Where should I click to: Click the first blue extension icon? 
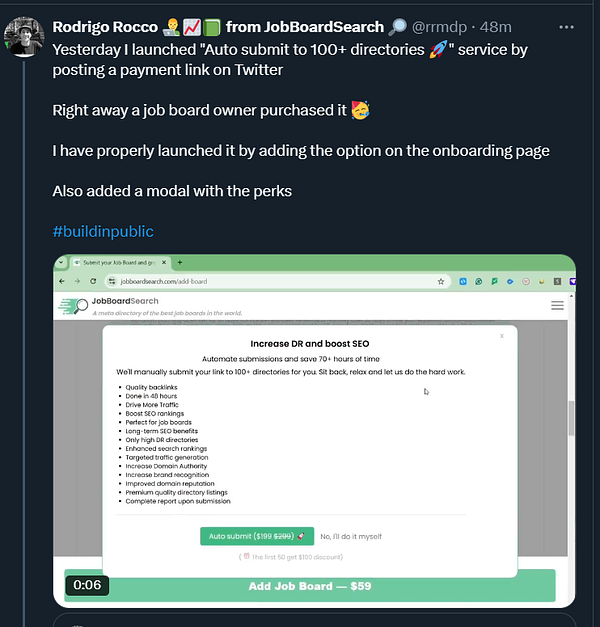[x=464, y=282]
